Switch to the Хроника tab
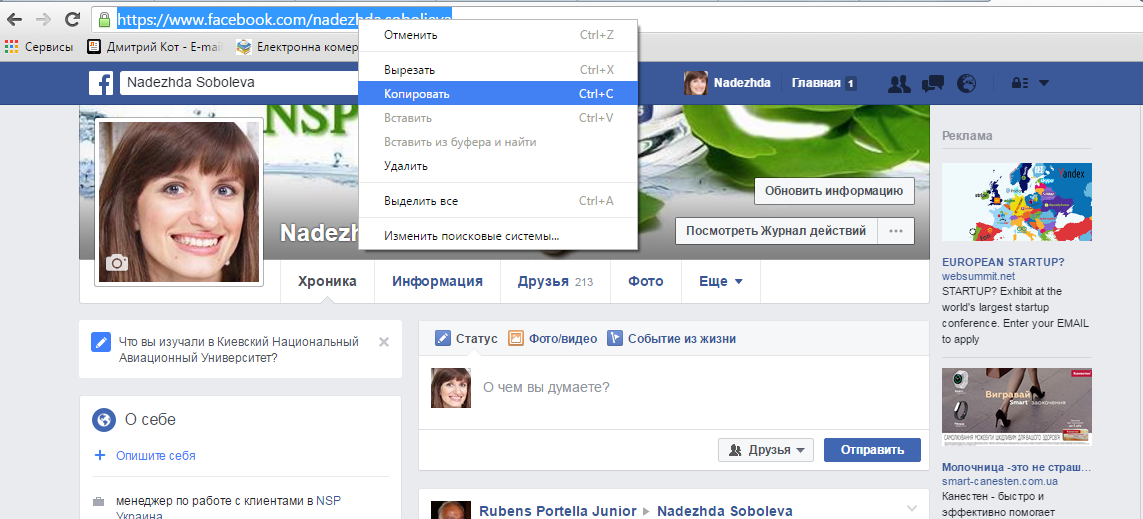The height and width of the screenshot is (519, 1143). pyautogui.click(x=327, y=281)
